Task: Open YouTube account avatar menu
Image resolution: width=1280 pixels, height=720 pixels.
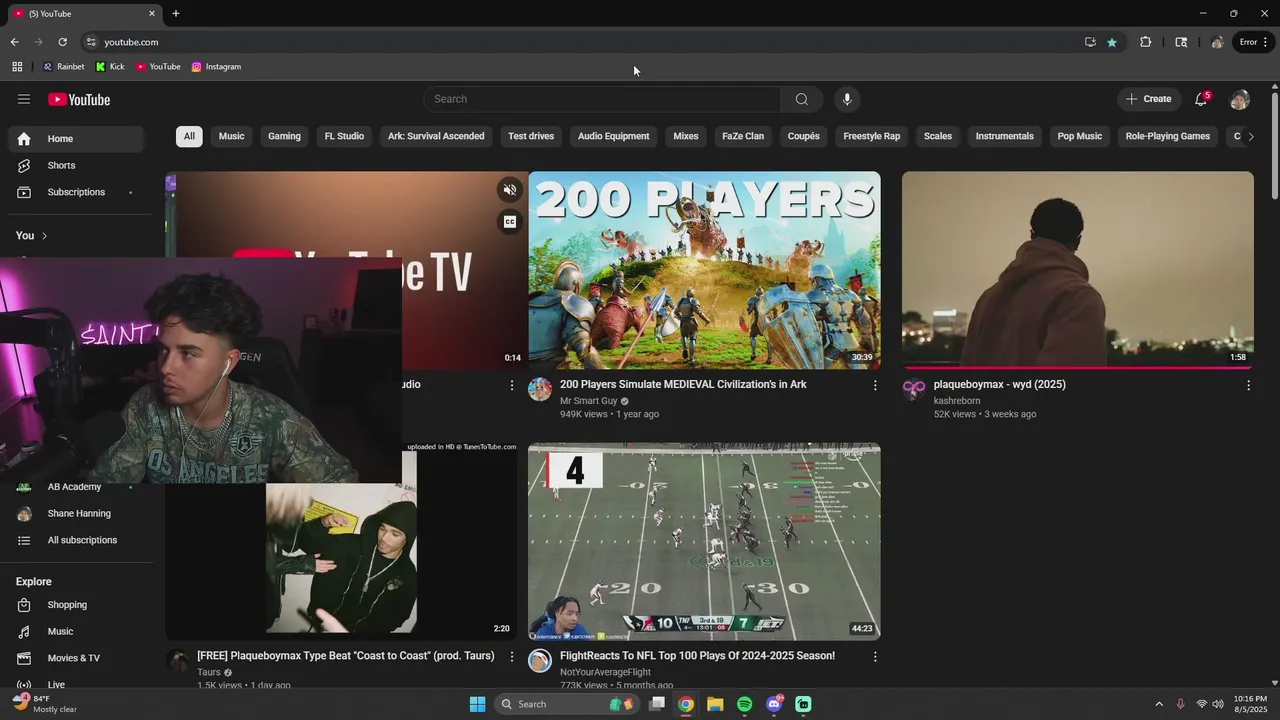Action: (1240, 99)
